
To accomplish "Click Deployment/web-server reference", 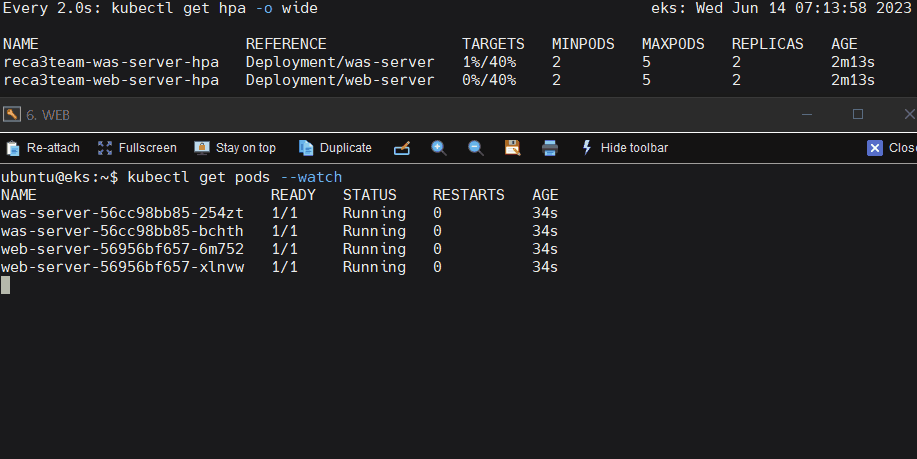I will point(340,80).
